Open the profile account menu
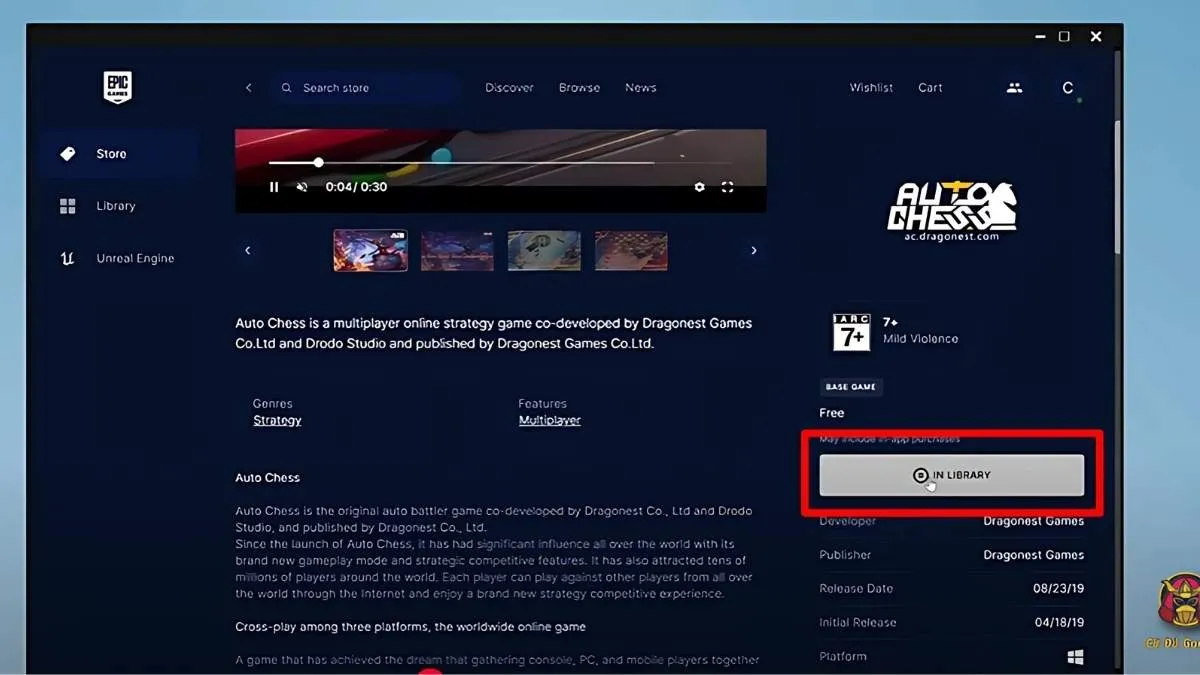The width and height of the screenshot is (1200, 675). point(1067,88)
